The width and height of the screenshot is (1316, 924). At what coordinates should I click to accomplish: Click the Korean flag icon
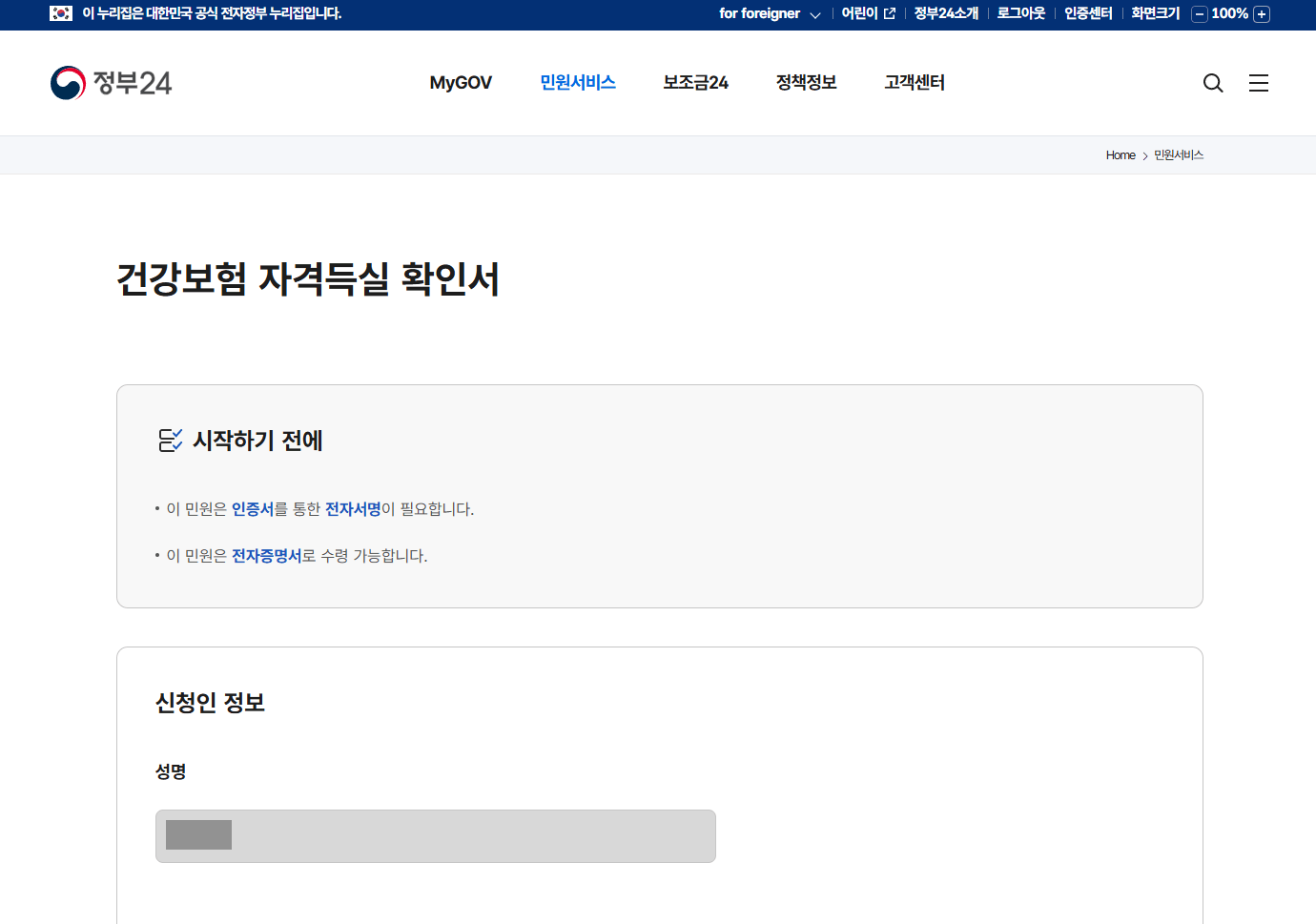(61, 13)
